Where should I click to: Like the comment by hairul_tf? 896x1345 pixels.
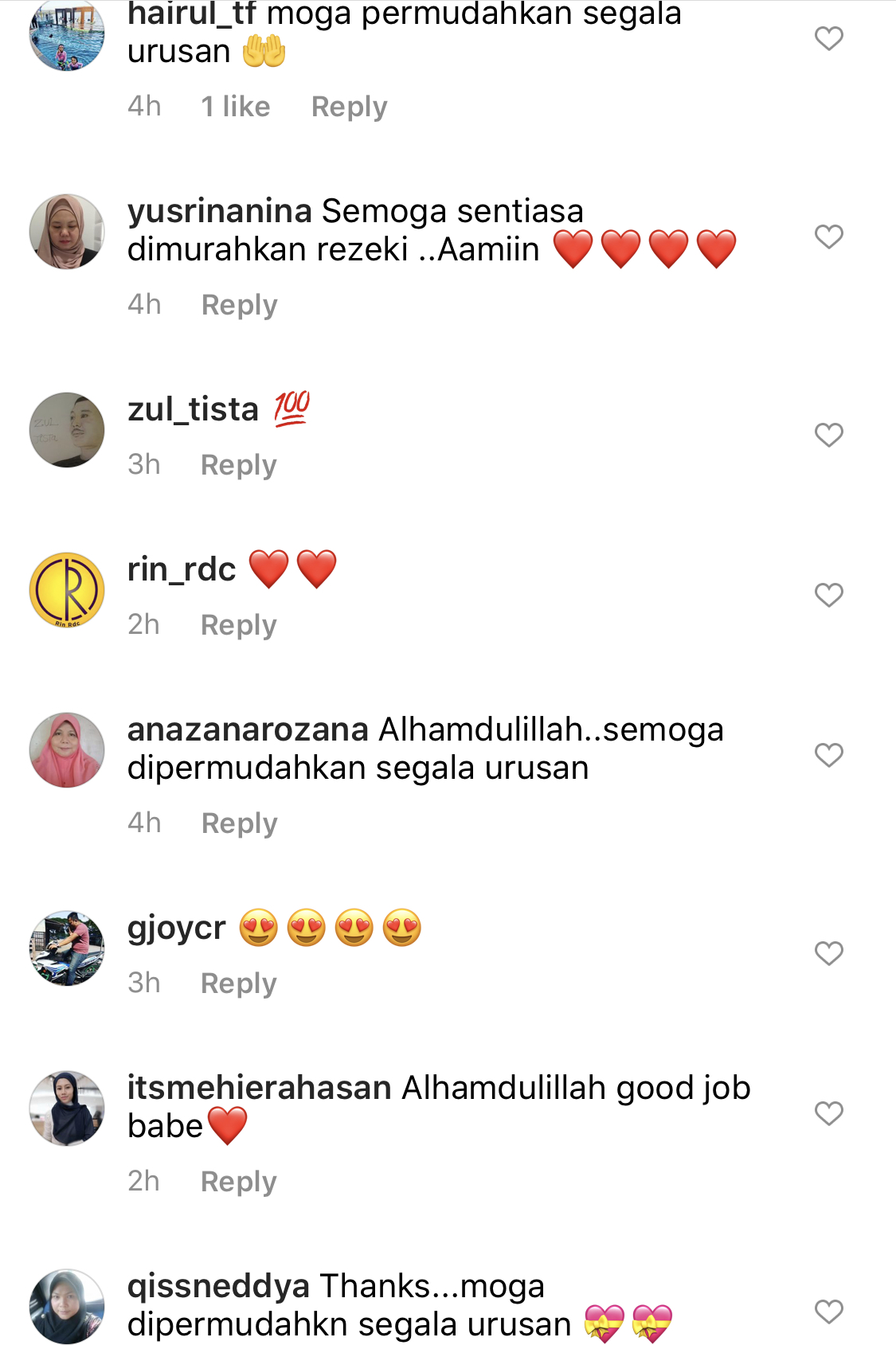[x=828, y=38]
